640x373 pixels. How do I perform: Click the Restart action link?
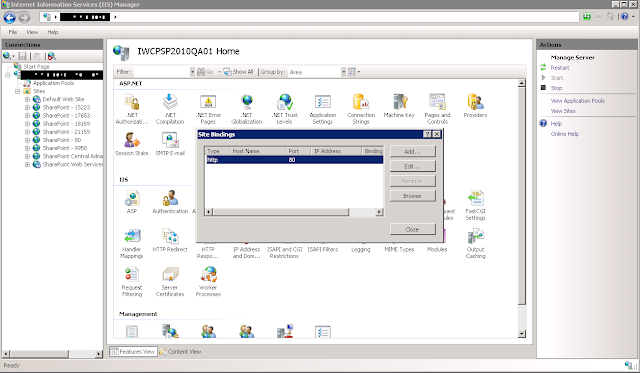[560, 68]
